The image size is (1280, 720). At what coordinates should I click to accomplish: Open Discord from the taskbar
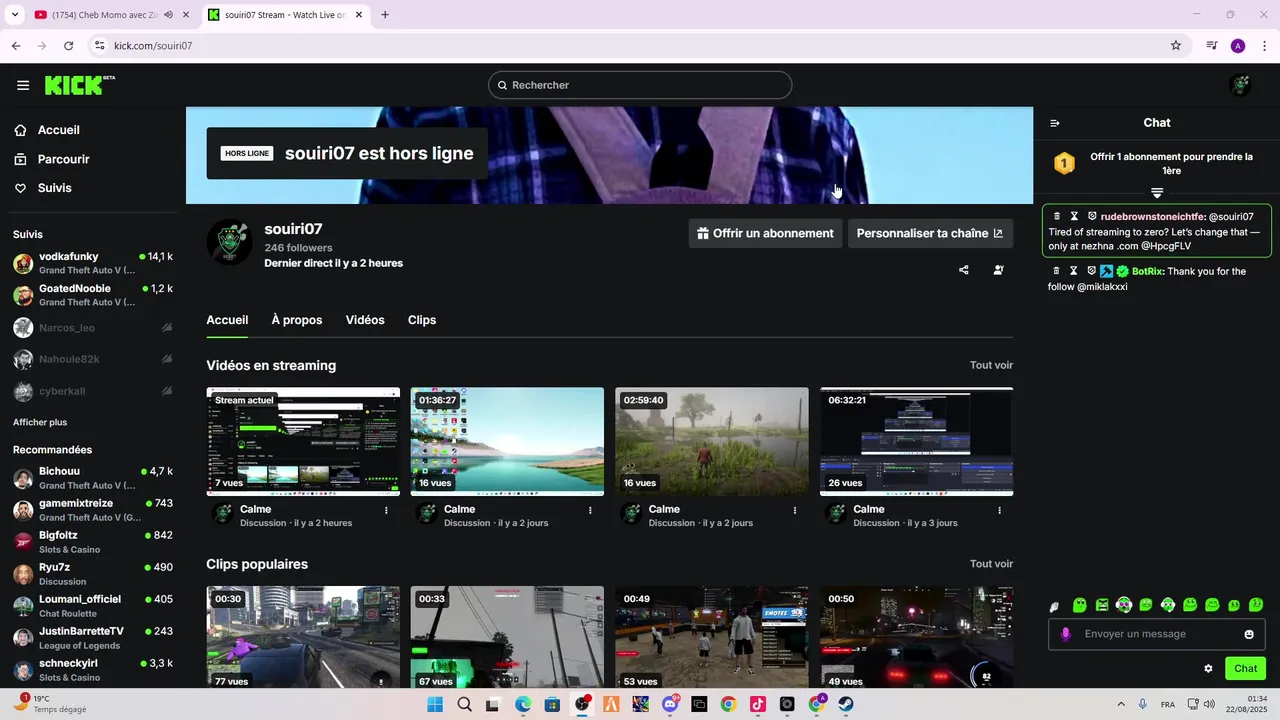(670, 704)
